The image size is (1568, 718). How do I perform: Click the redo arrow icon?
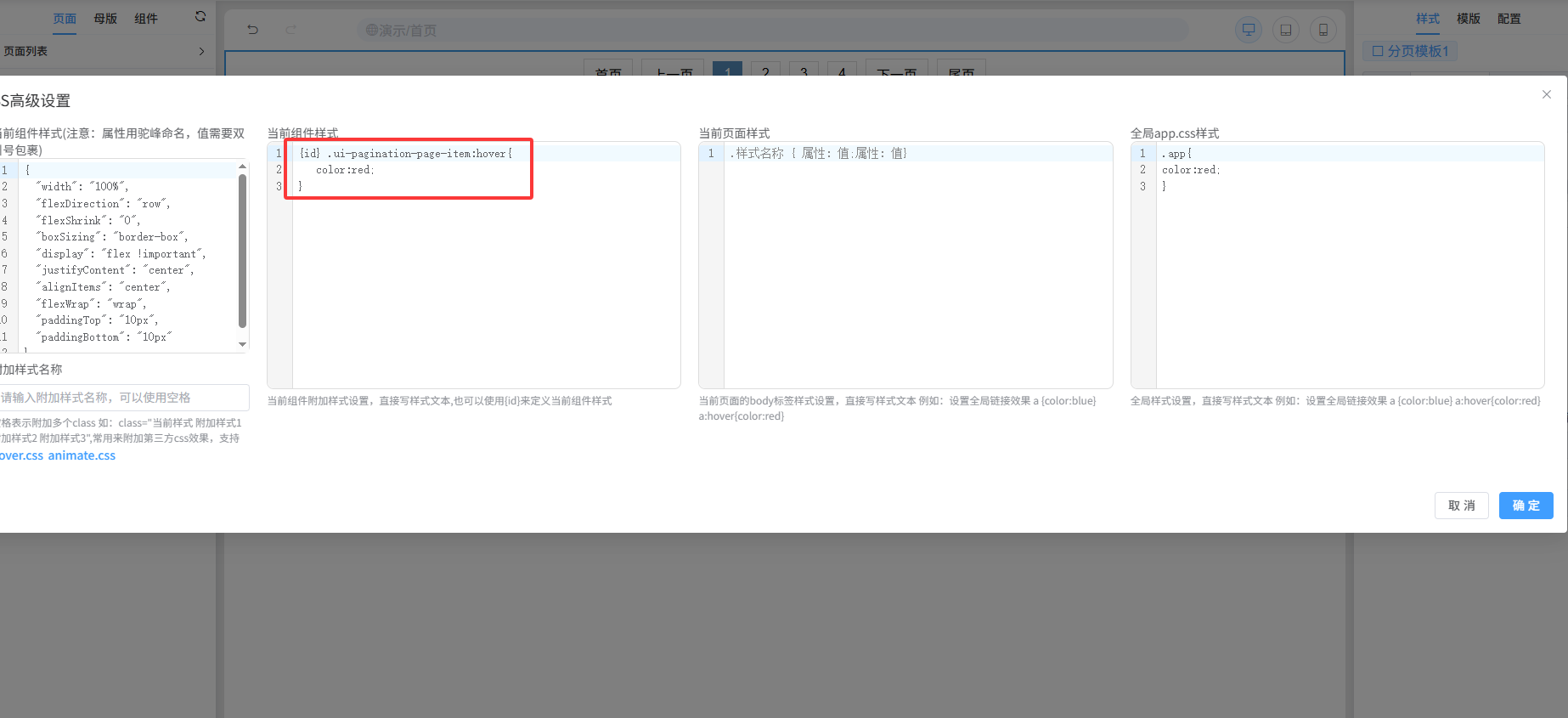point(290,30)
